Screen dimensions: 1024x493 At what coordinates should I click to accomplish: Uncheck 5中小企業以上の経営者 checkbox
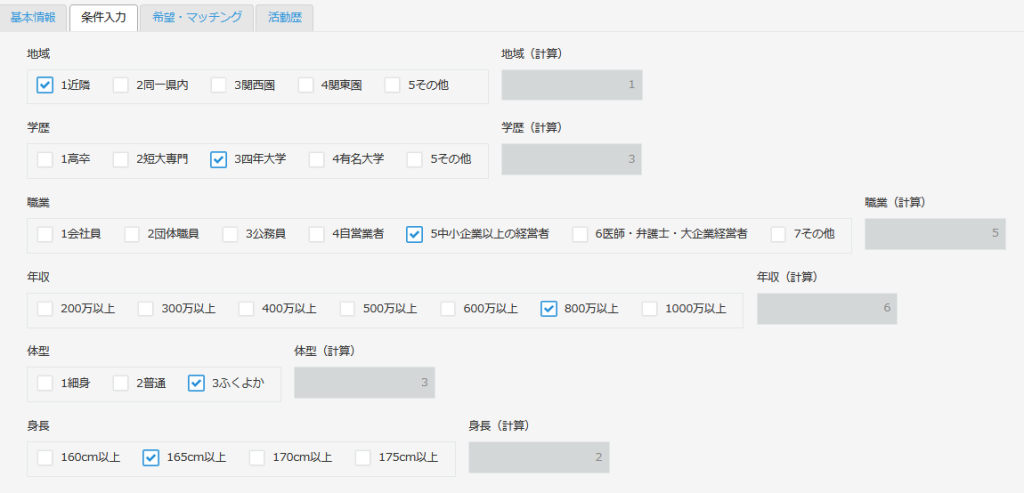(x=414, y=234)
